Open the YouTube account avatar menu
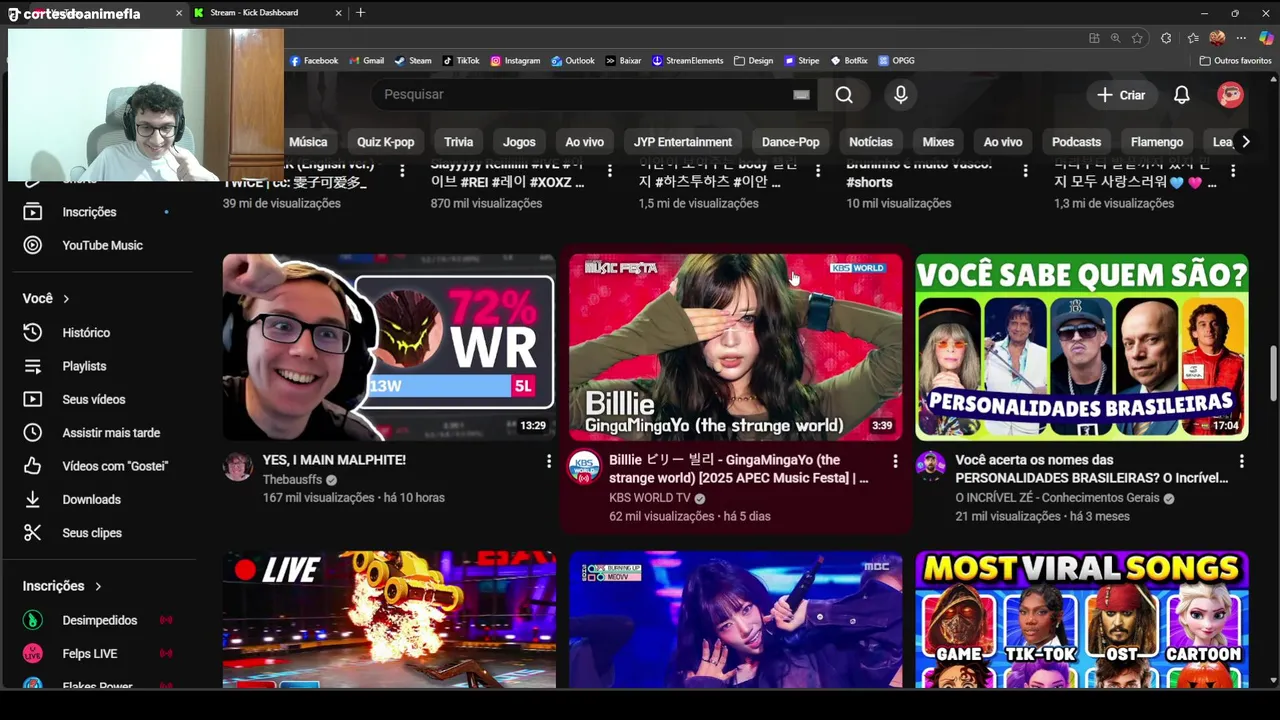Viewport: 1280px width, 720px height. coord(1230,94)
